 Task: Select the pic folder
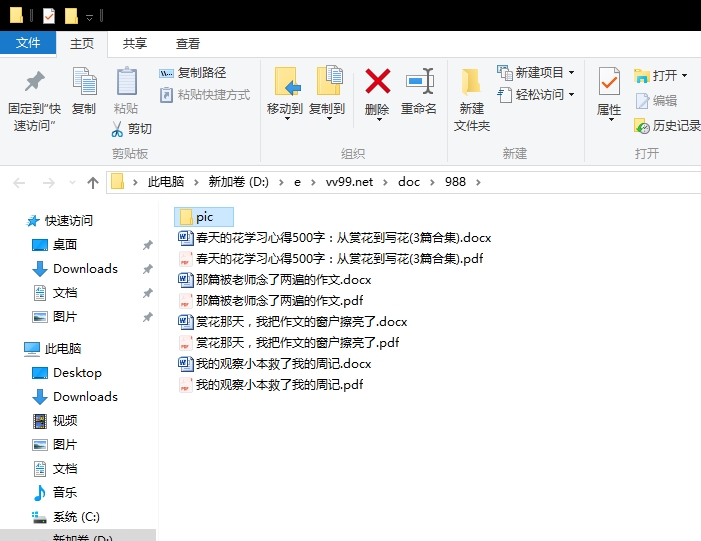tap(204, 217)
